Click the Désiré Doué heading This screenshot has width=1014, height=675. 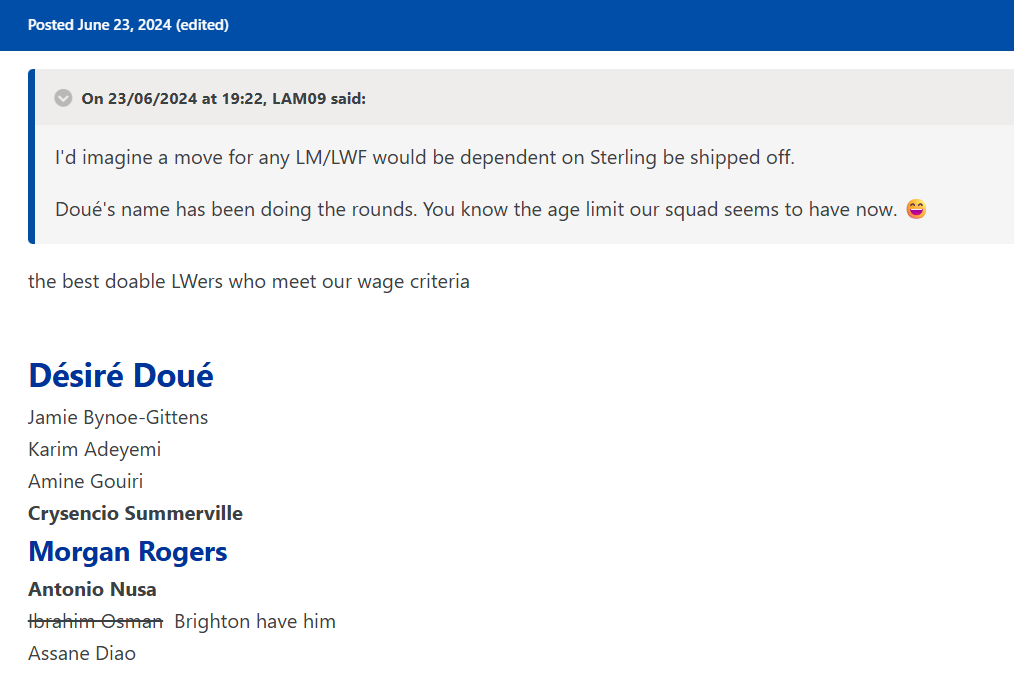(121, 375)
